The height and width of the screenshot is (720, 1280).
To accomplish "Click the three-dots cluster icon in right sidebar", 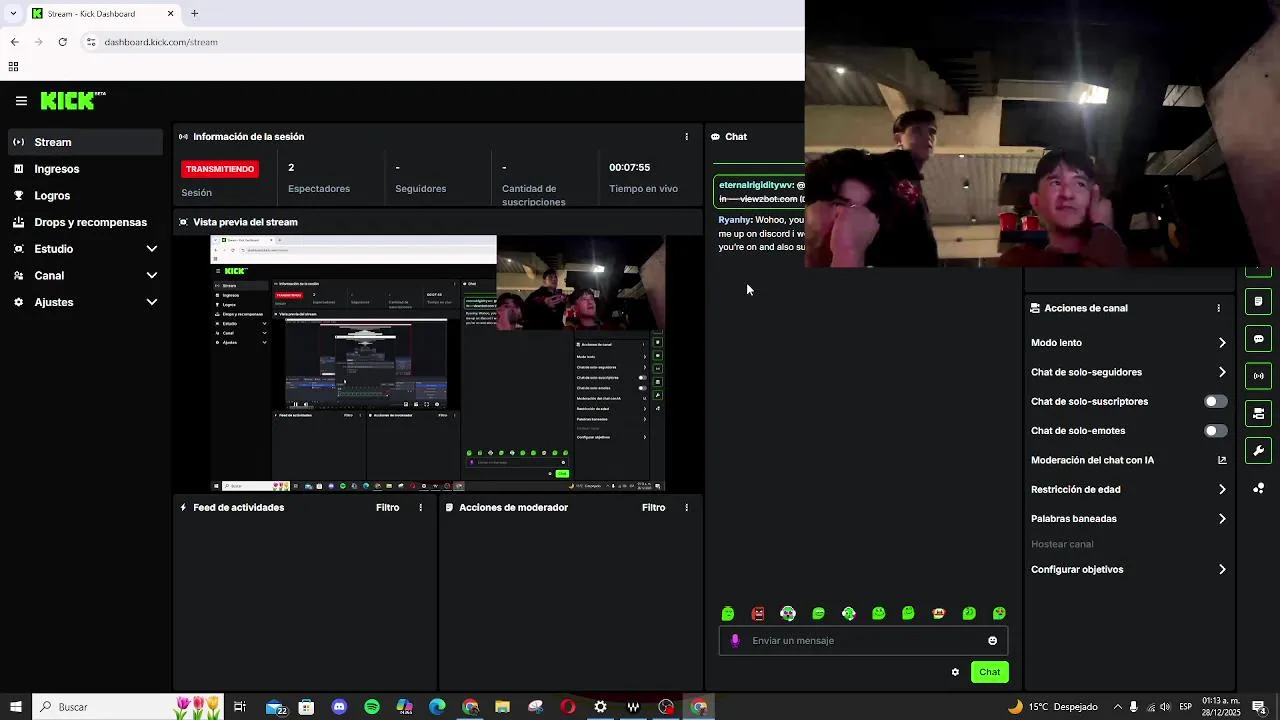I will pyautogui.click(x=1258, y=488).
